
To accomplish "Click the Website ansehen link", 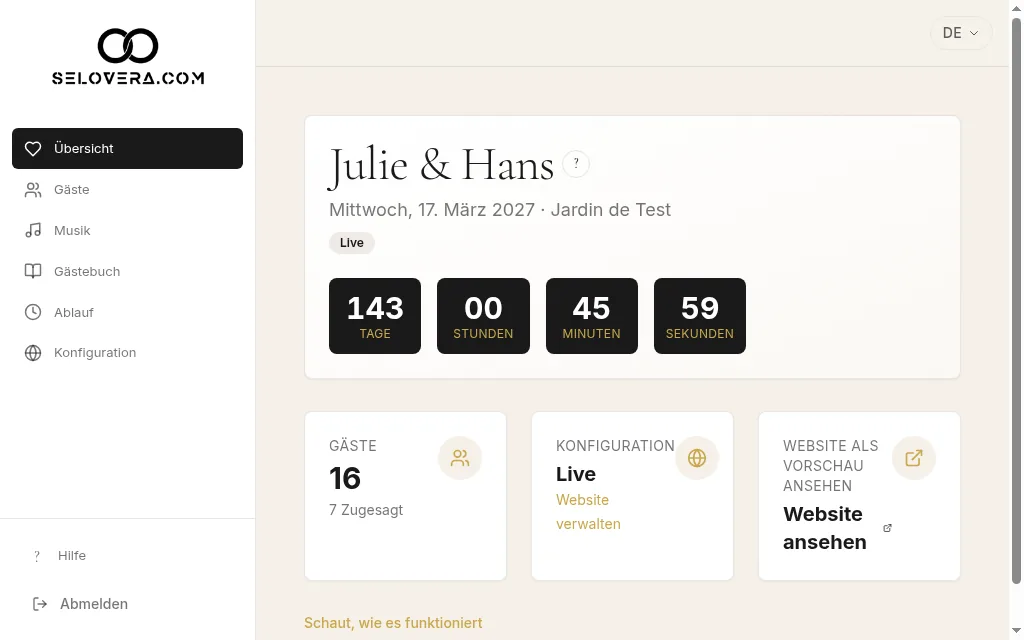I will pyautogui.click(x=837, y=528).
